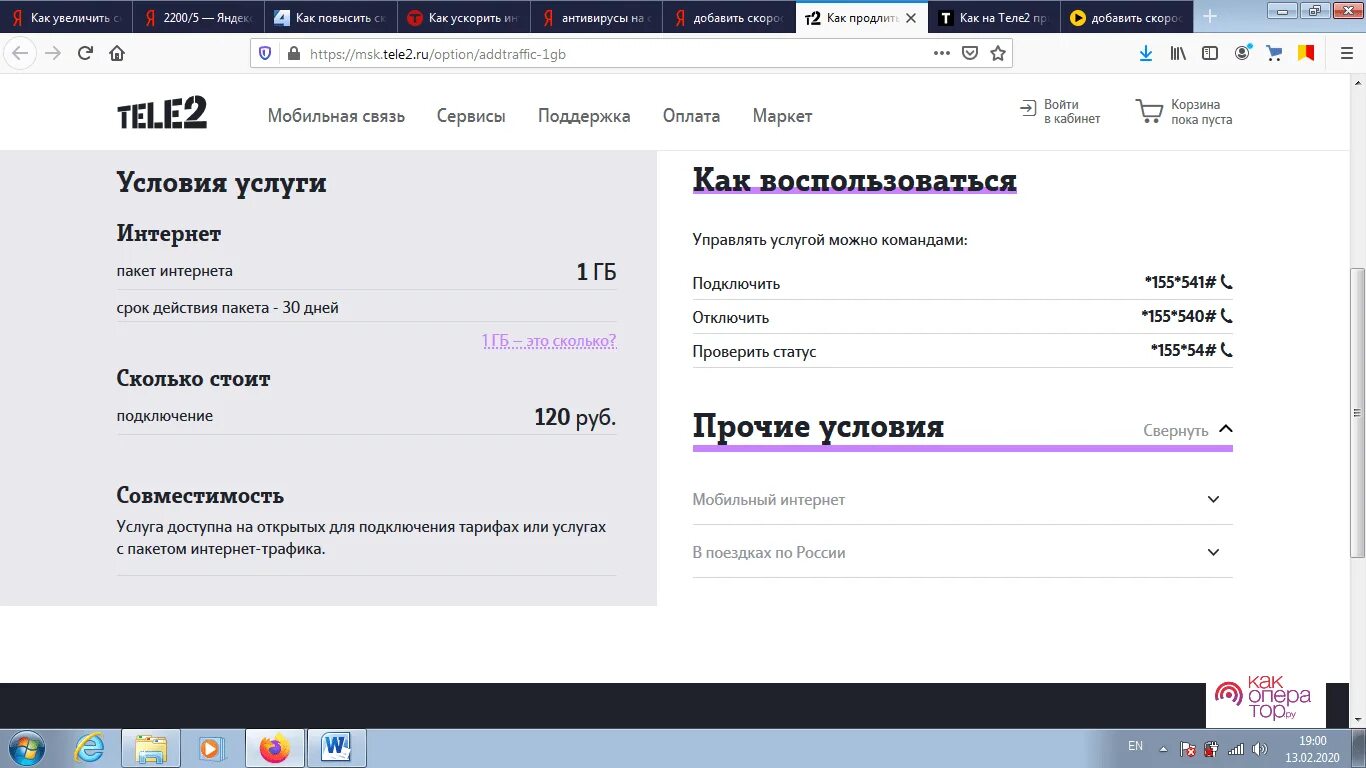The image size is (1366, 768).
Task: Click the blue shopping cart extension icon
Action: (x=1274, y=53)
